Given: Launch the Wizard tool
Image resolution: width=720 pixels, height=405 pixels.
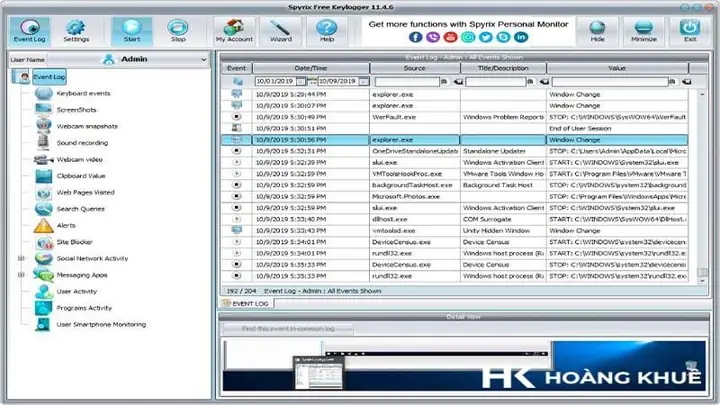Looking at the screenshot, I should point(281,31).
